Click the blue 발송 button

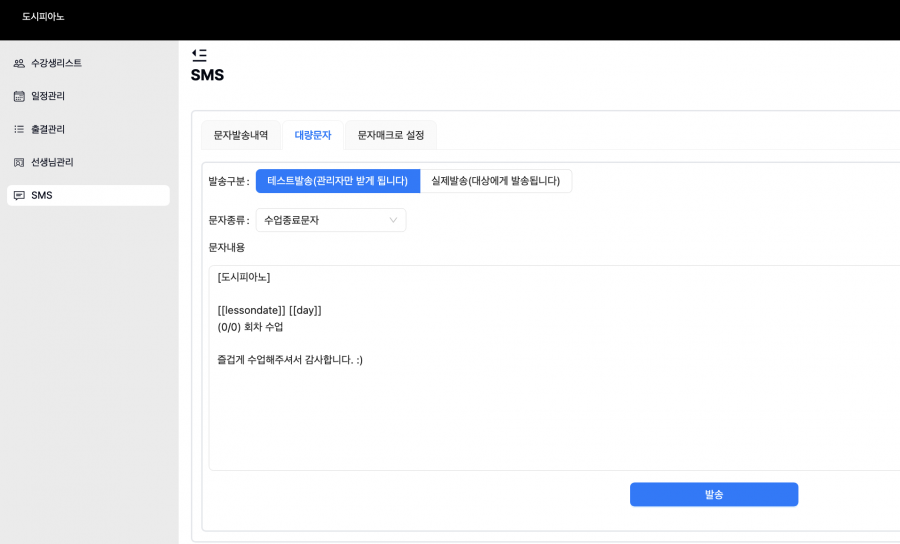click(714, 494)
